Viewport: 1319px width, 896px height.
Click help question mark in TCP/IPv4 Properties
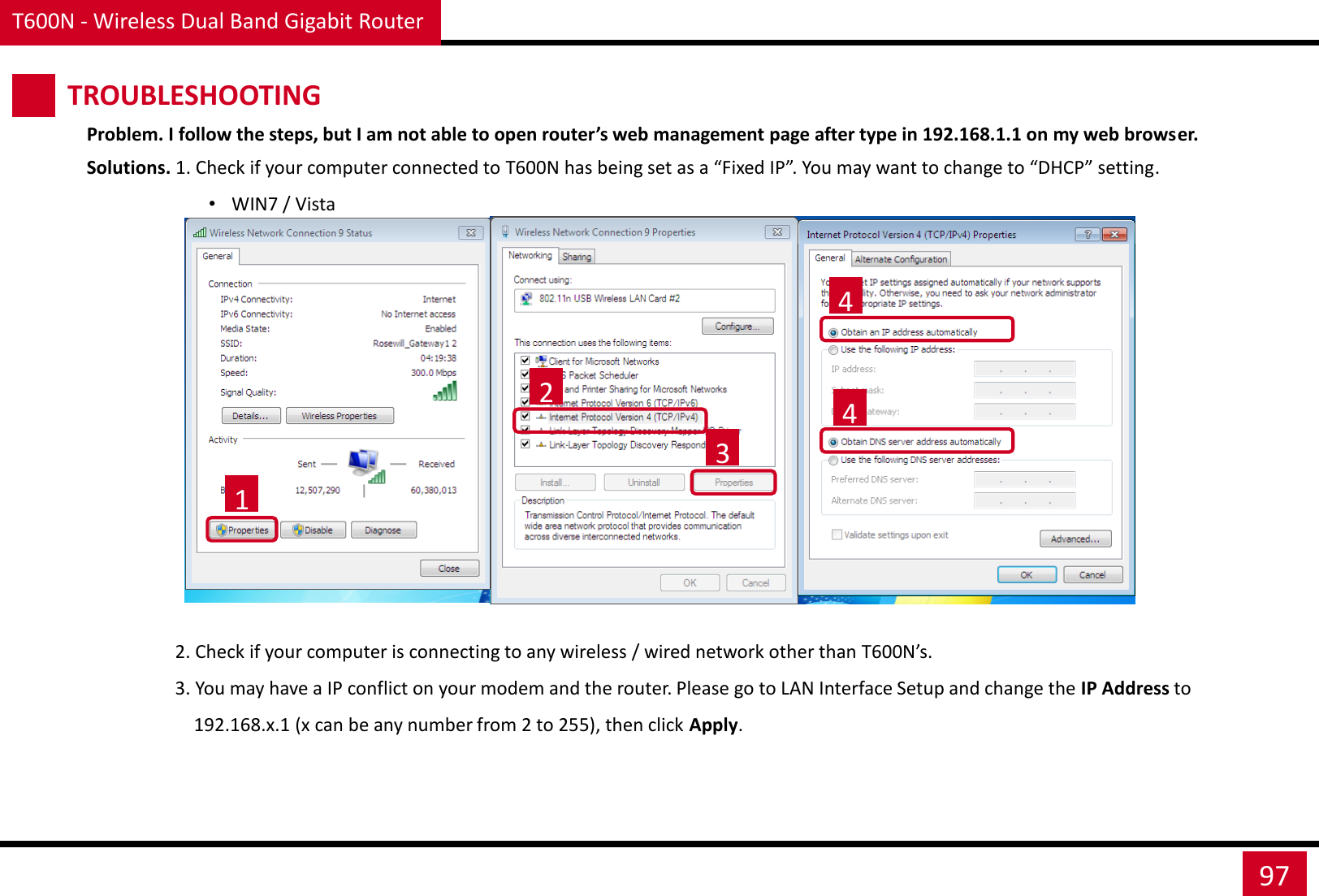1088,234
